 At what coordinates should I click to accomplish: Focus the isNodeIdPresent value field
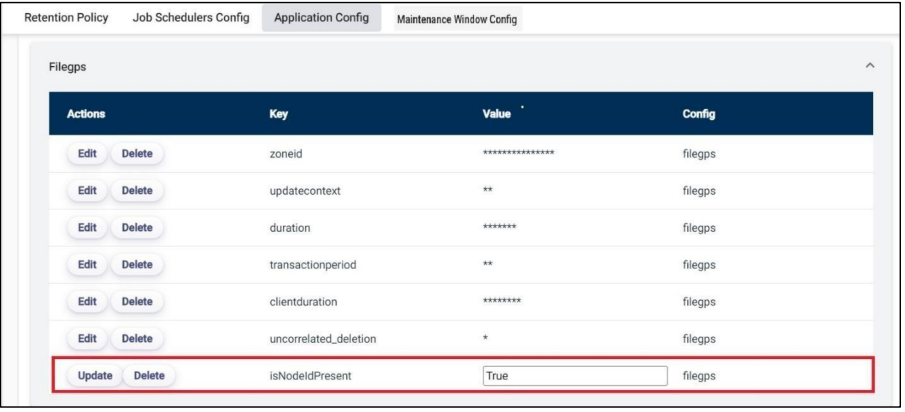[x=575, y=376]
